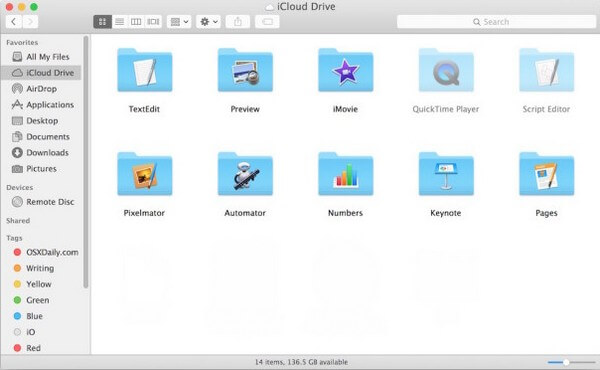Click the Tags section header
The height and width of the screenshot is (370, 600).
(x=14, y=238)
